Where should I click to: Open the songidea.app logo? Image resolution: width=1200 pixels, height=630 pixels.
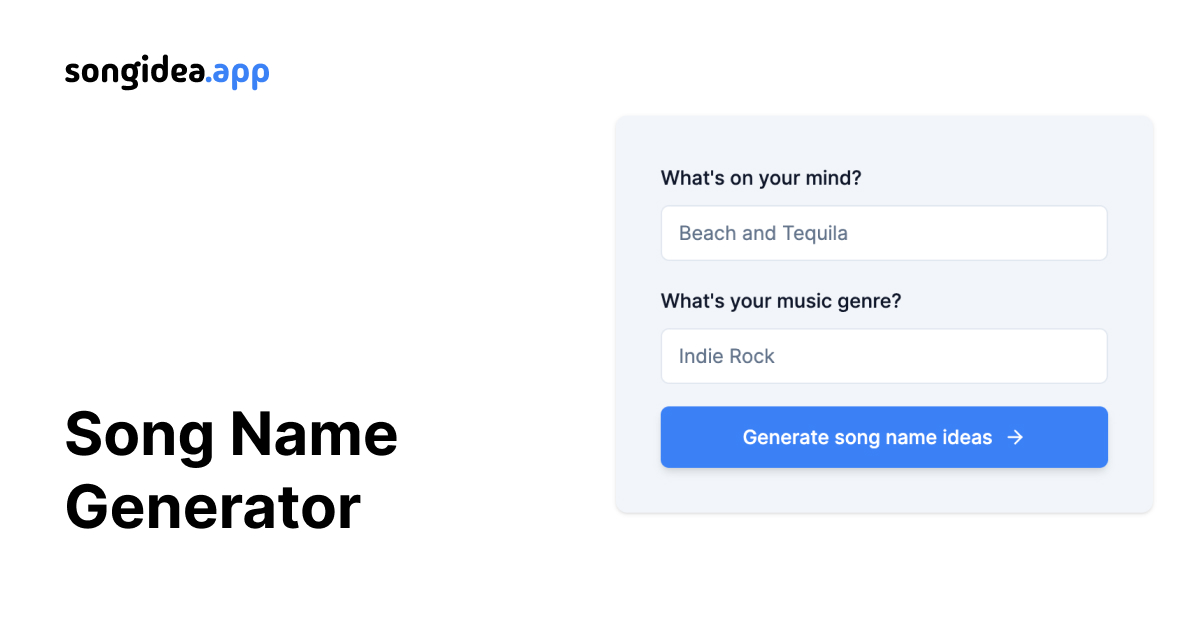pos(167,73)
